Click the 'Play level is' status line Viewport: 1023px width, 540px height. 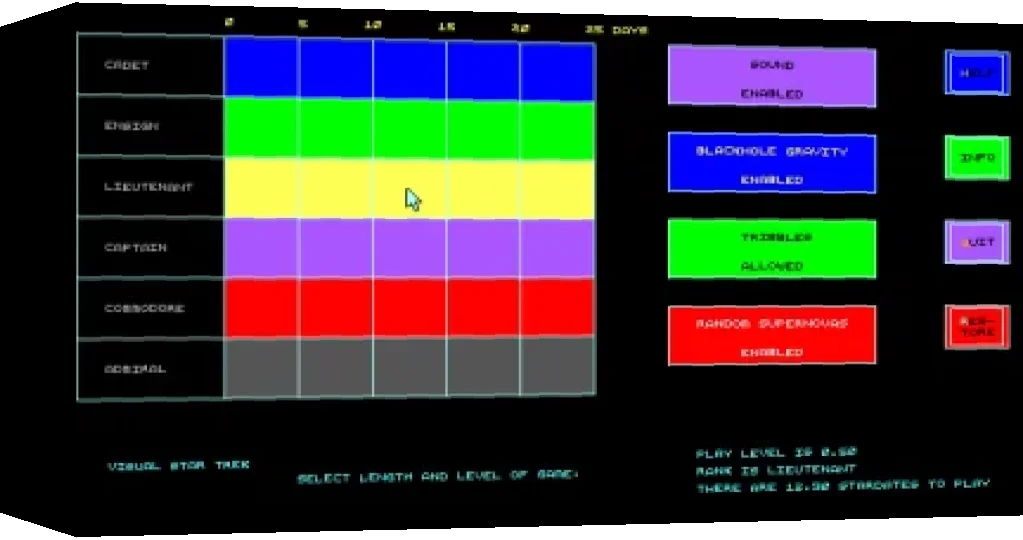click(x=776, y=452)
